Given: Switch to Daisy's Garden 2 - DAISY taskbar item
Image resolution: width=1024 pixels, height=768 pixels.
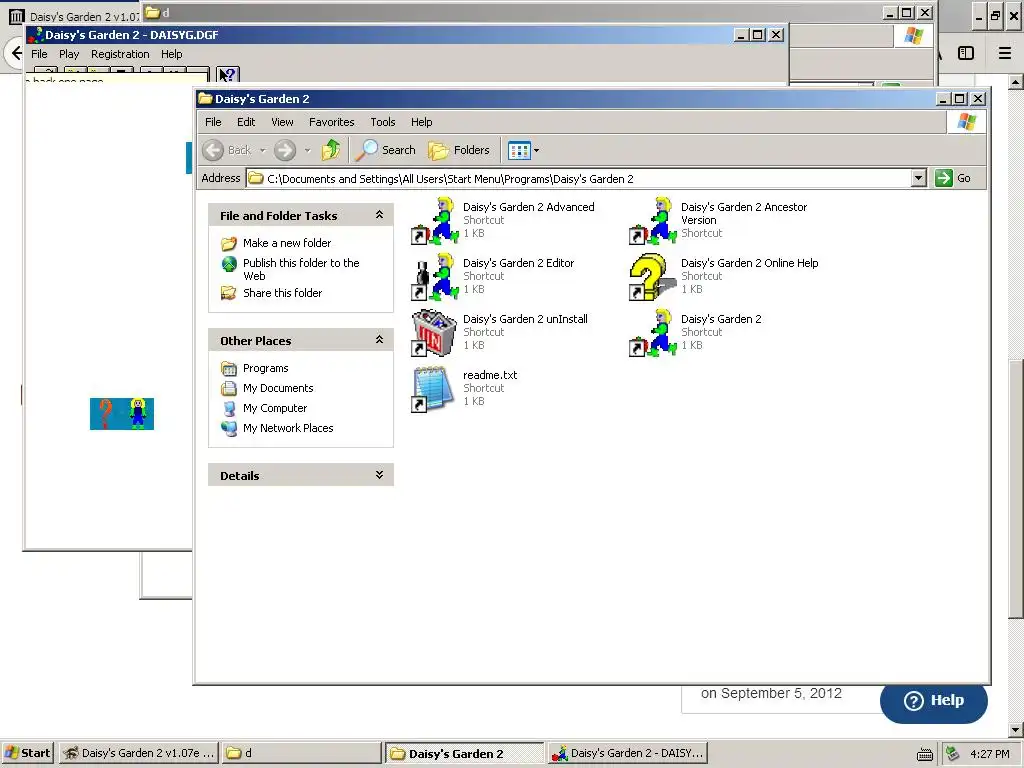Looking at the screenshot, I should coord(628,753).
